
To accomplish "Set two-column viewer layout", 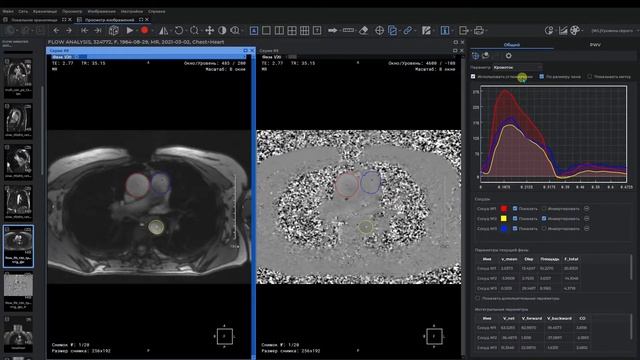I will pos(279,31).
